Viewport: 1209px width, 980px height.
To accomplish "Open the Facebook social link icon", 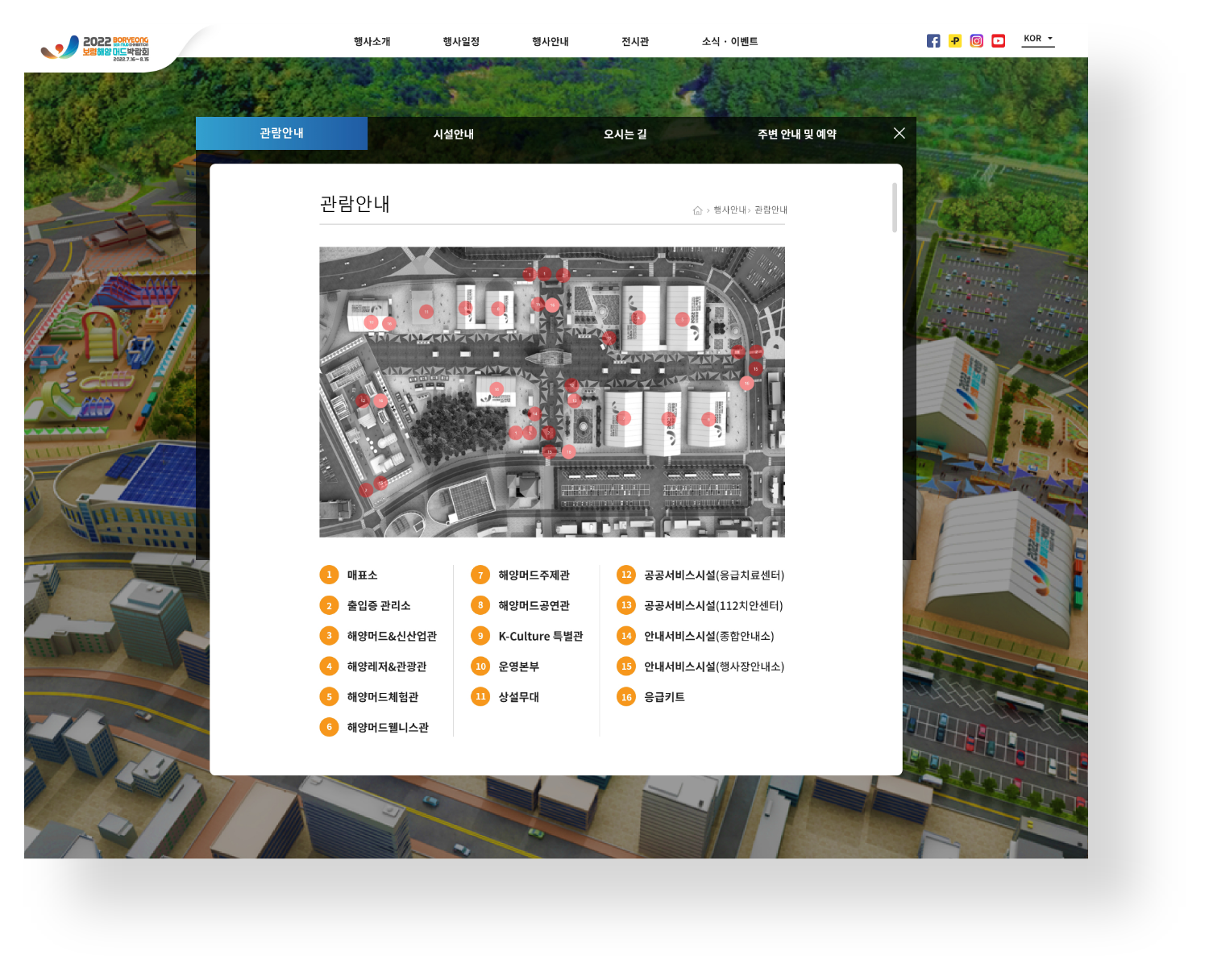I will pos(933,41).
